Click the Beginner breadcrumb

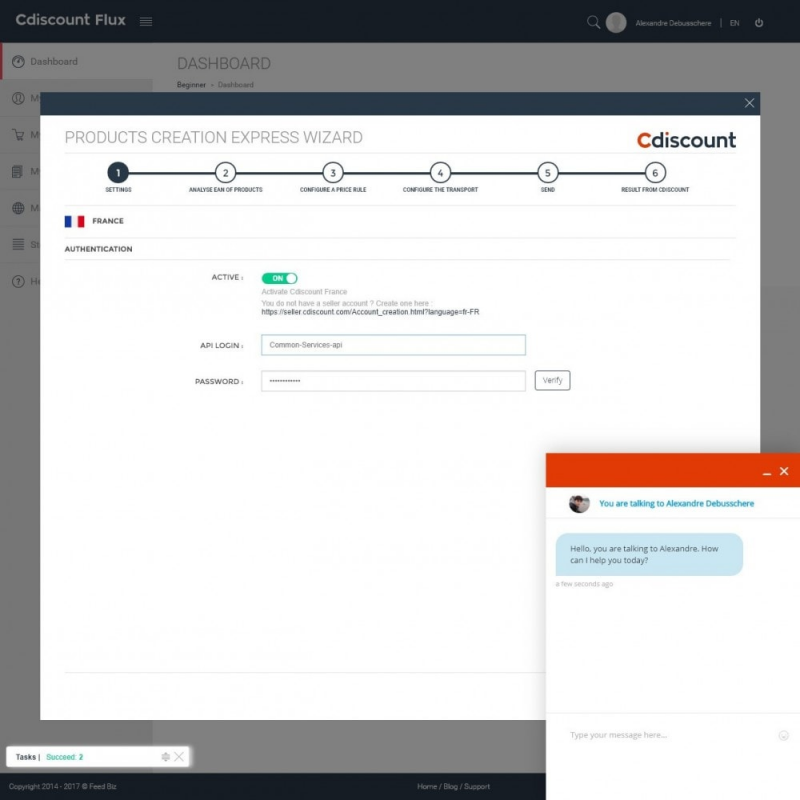click(x=191, y=85)
